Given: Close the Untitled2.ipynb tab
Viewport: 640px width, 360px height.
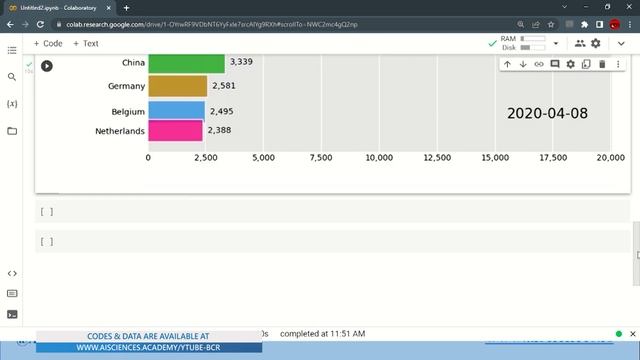Looking at the screenshot, I should click(109, 8).
